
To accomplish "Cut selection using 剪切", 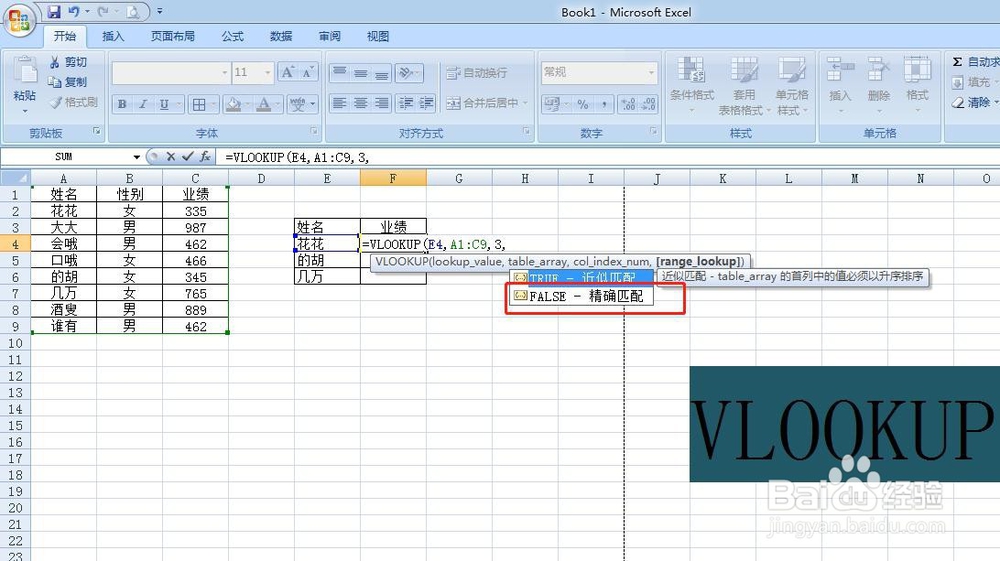I will pyautogui.click(x=68, y=62).
